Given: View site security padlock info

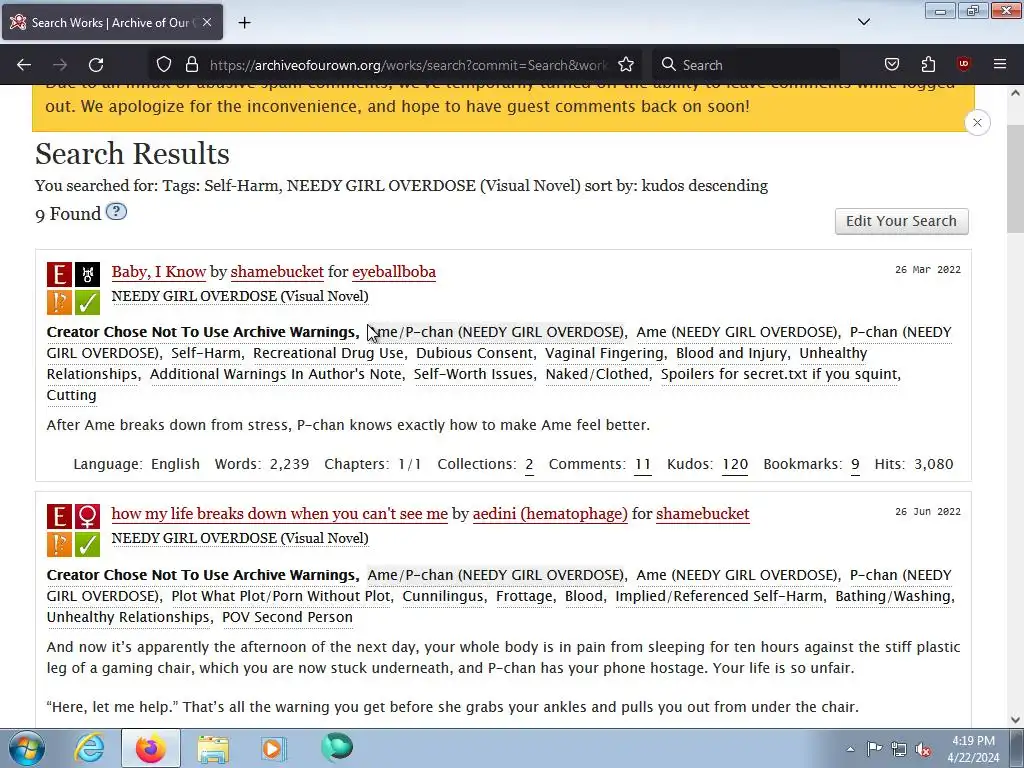Looking at the screenshot, I should pos(191,65).
